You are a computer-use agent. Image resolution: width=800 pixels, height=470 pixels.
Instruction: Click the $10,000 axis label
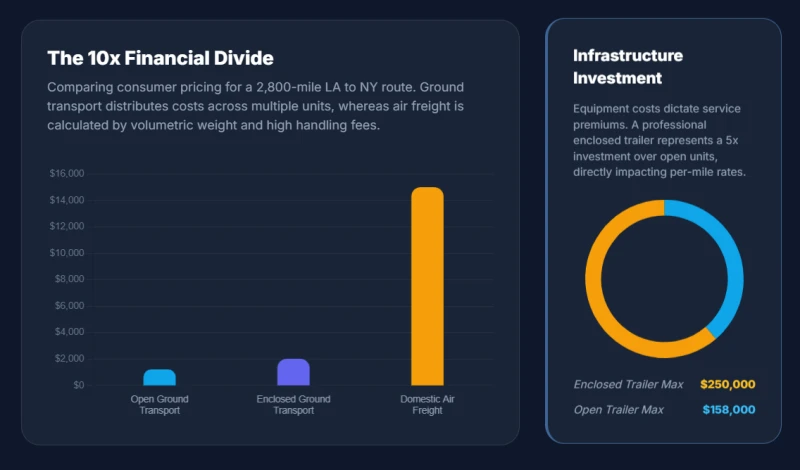pos(67,253)
